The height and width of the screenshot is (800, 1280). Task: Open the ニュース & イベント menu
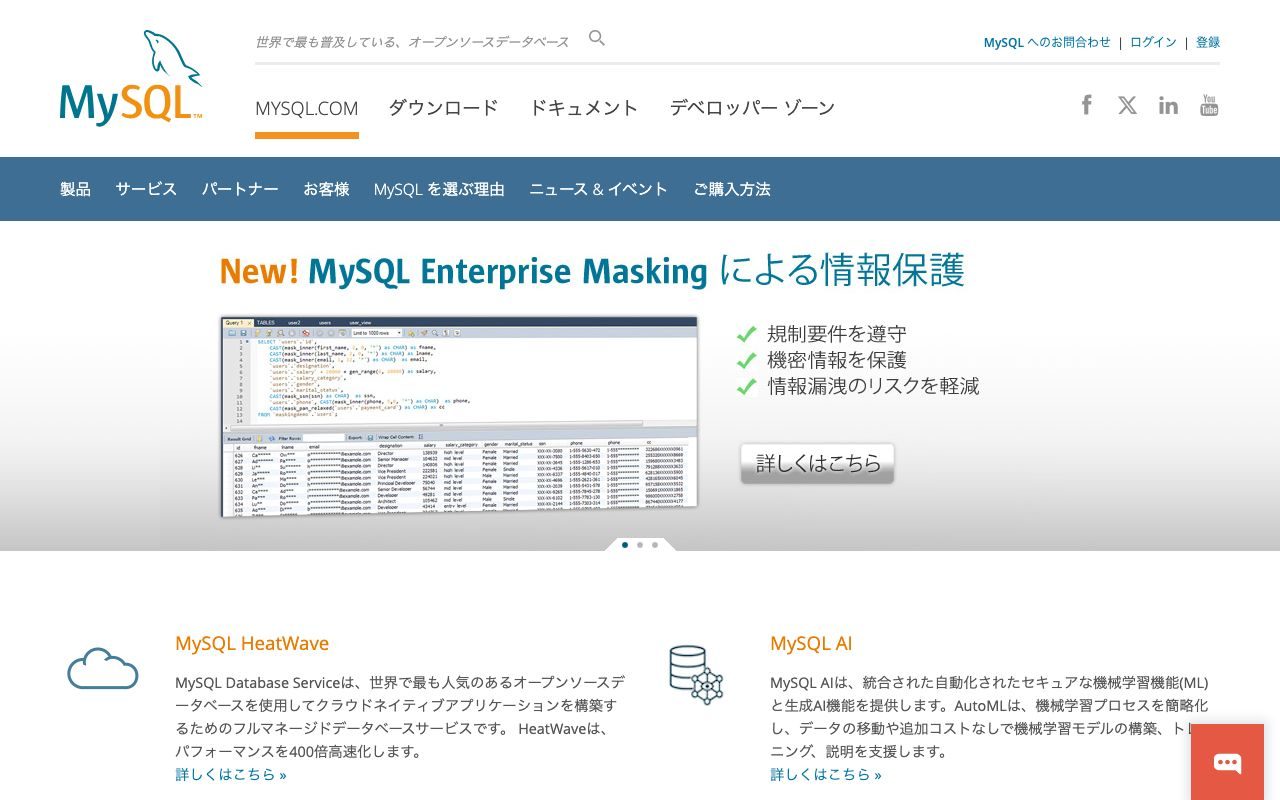(599, 189)
